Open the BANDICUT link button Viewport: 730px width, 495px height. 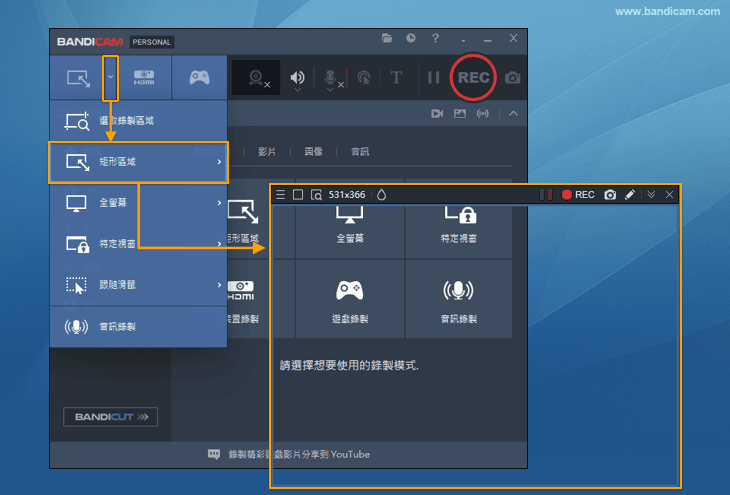110,417
